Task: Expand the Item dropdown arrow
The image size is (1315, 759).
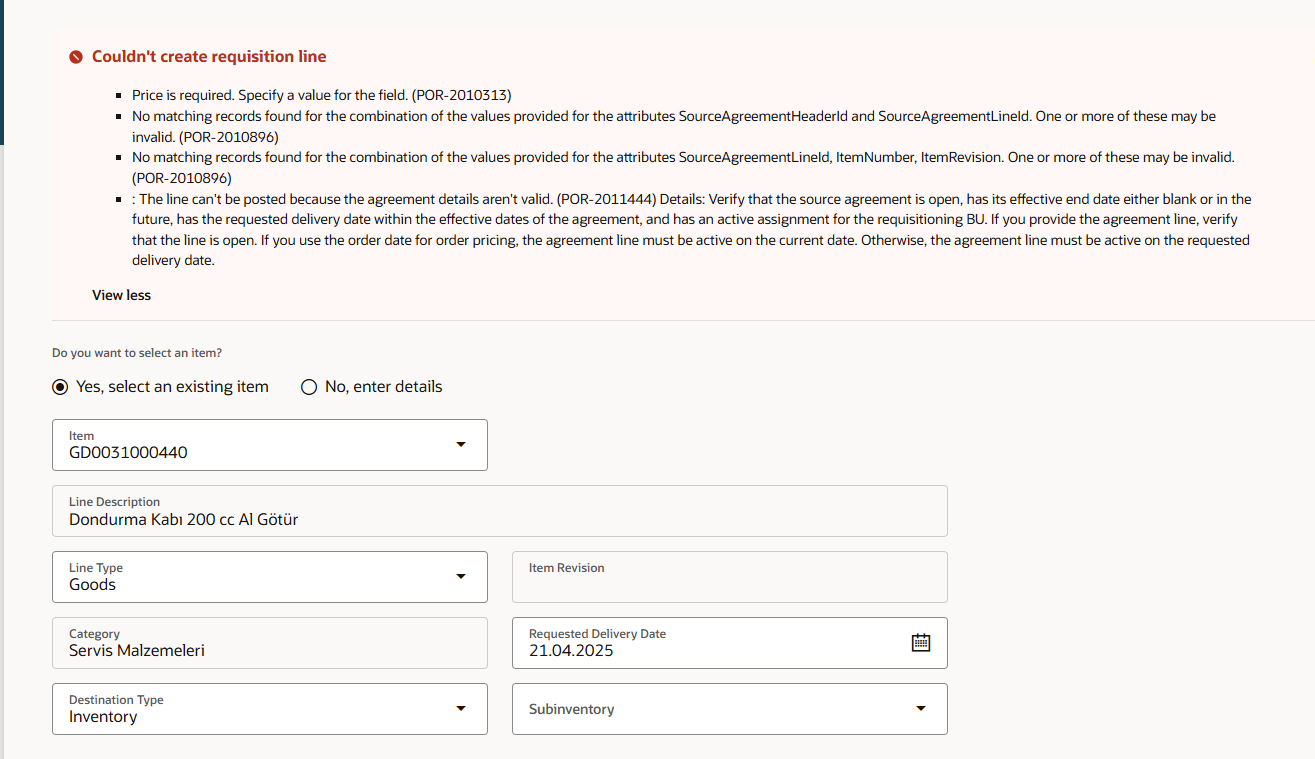Action: coord(460,444)
